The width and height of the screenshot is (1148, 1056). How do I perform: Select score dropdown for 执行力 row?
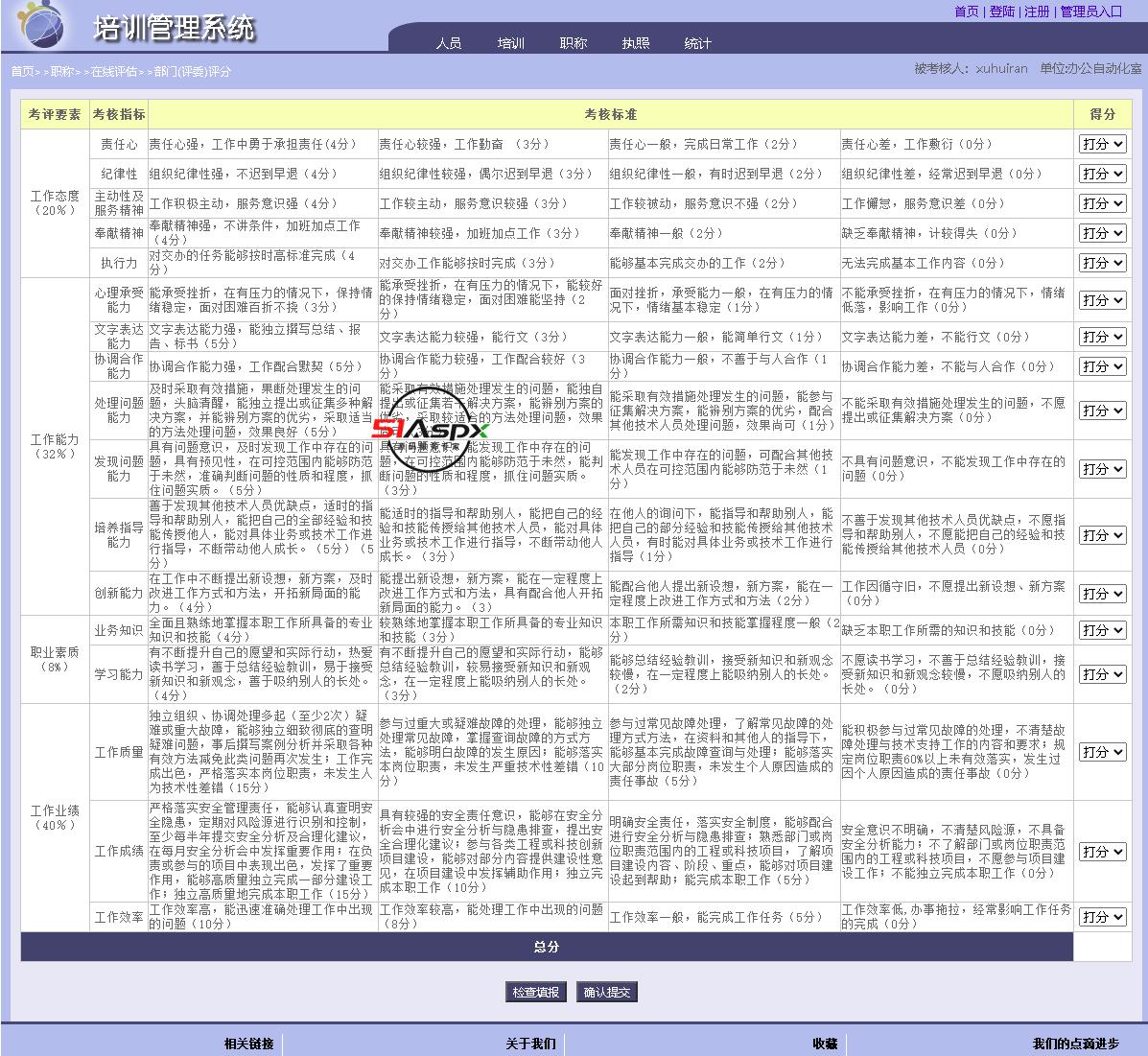1102,263
